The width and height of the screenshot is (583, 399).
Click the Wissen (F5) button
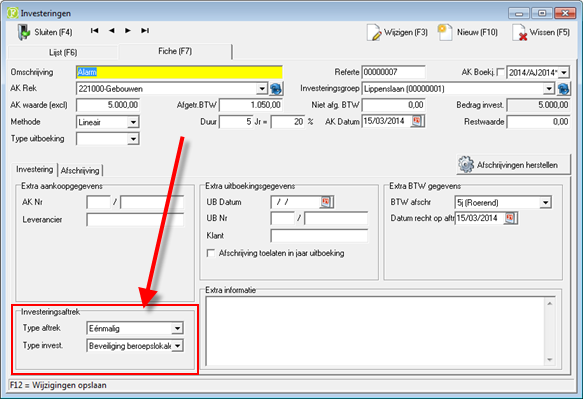541,32
